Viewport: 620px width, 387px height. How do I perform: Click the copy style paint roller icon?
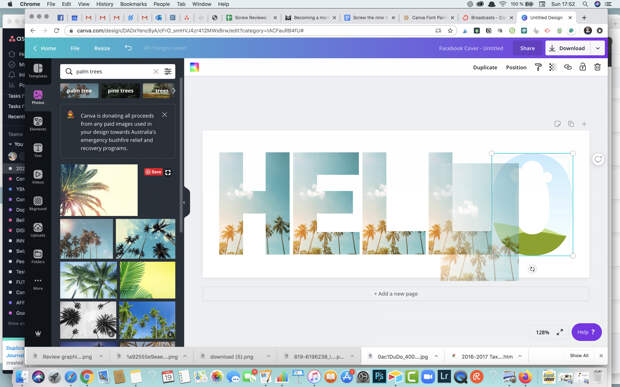pyautogui.click(x=538, y=67)
